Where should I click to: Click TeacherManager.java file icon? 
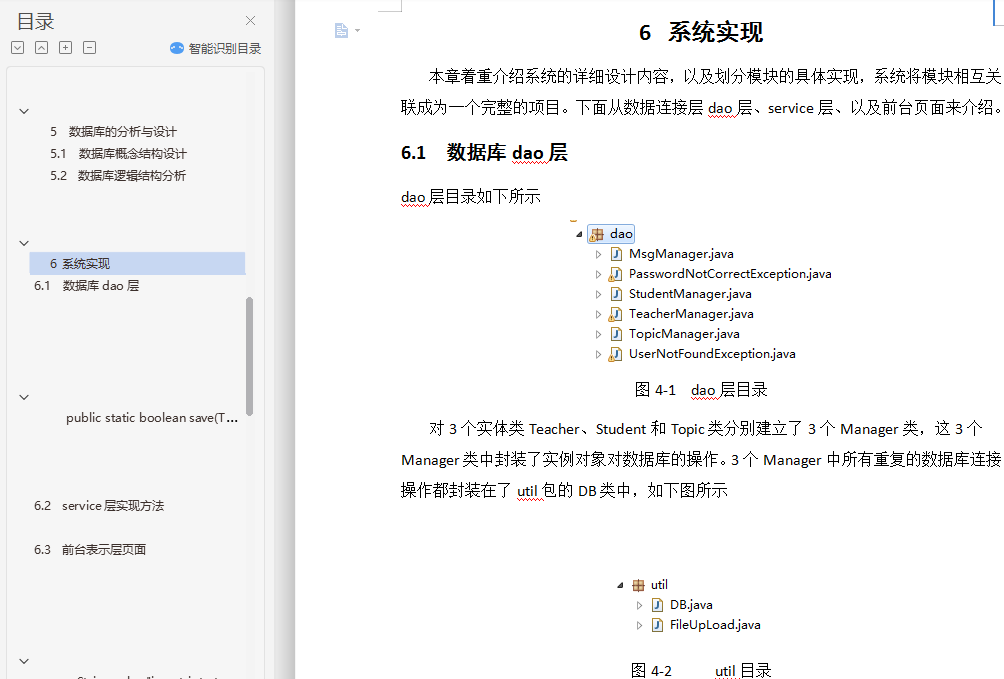[615, 315]
